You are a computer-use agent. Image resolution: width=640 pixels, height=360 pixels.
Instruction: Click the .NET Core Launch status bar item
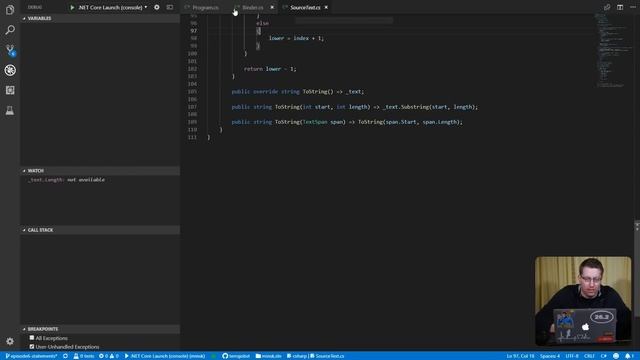(x=165, y=356)
